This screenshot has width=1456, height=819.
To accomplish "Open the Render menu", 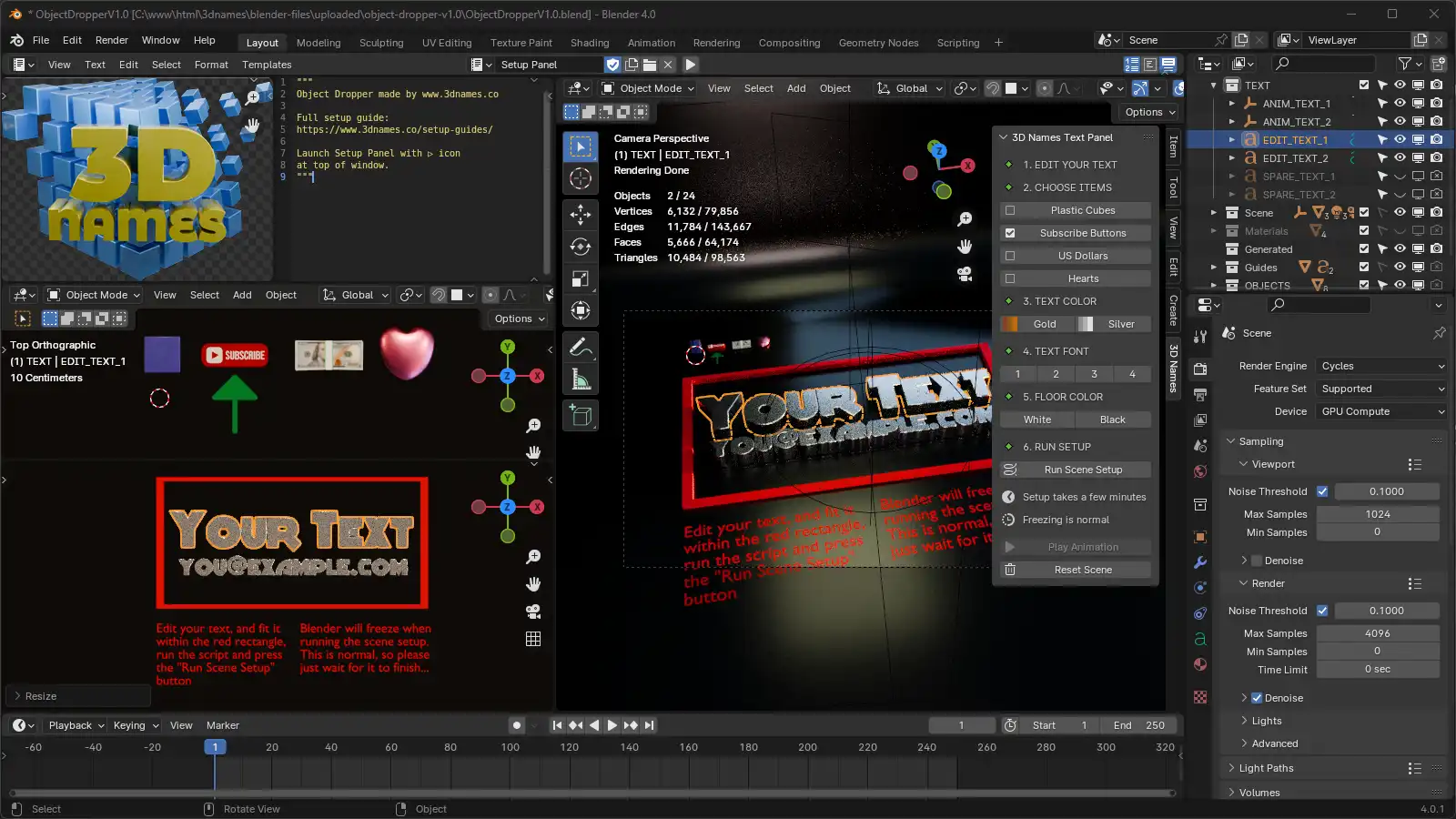I will click(112, 40).
